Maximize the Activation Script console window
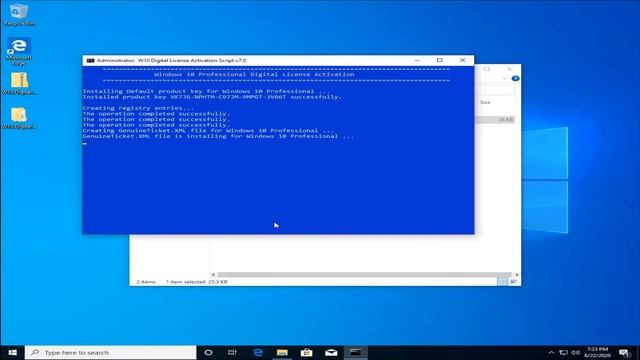The height and width of the screenshot is (360, 640). 440,60
